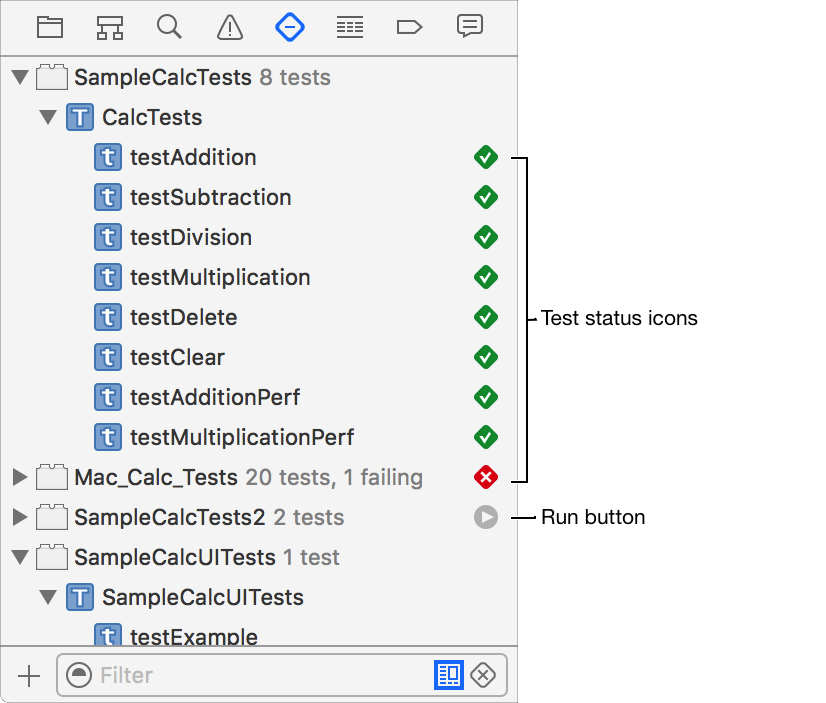The width and height of the screenshot is (826, 703).
Task: Select the Test navigator diamond icon
Action: [x=290, y=27]
